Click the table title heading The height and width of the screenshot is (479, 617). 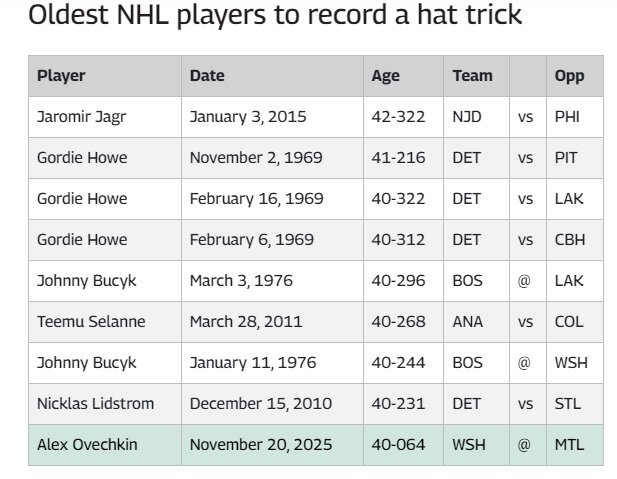[275, 15]
